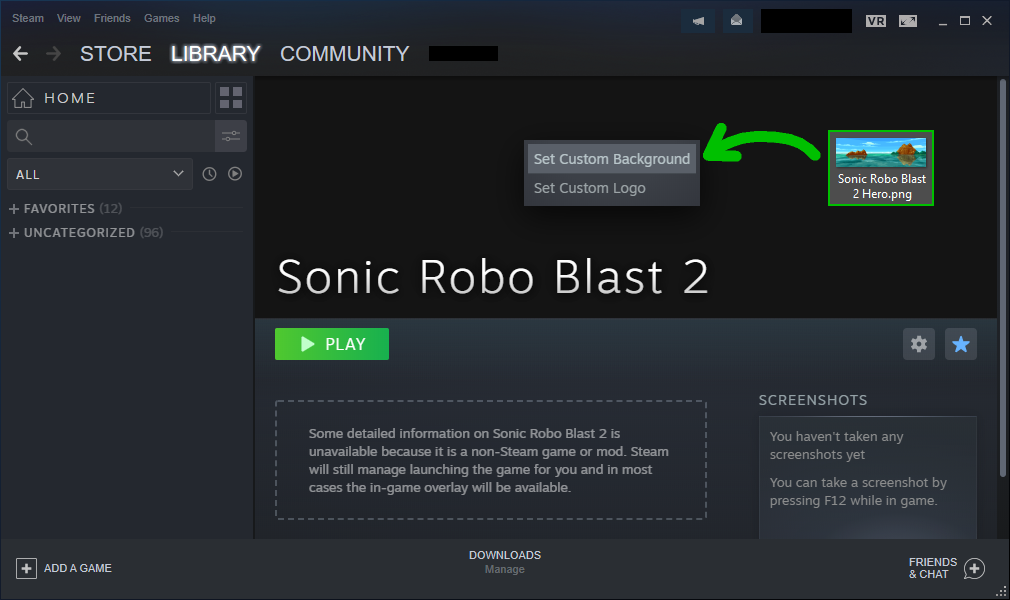Open Downloads Manage

[505, 562]
